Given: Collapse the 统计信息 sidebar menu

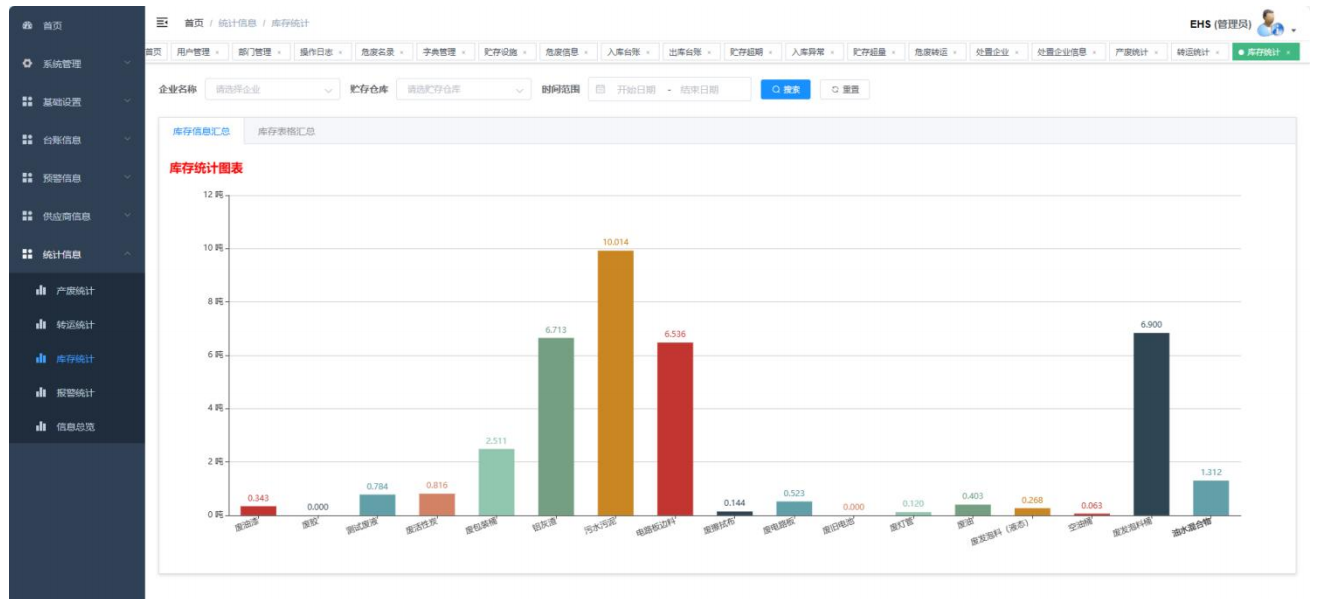Looking at the screenshot, I should pyautogui.click(x=77, y=254).
